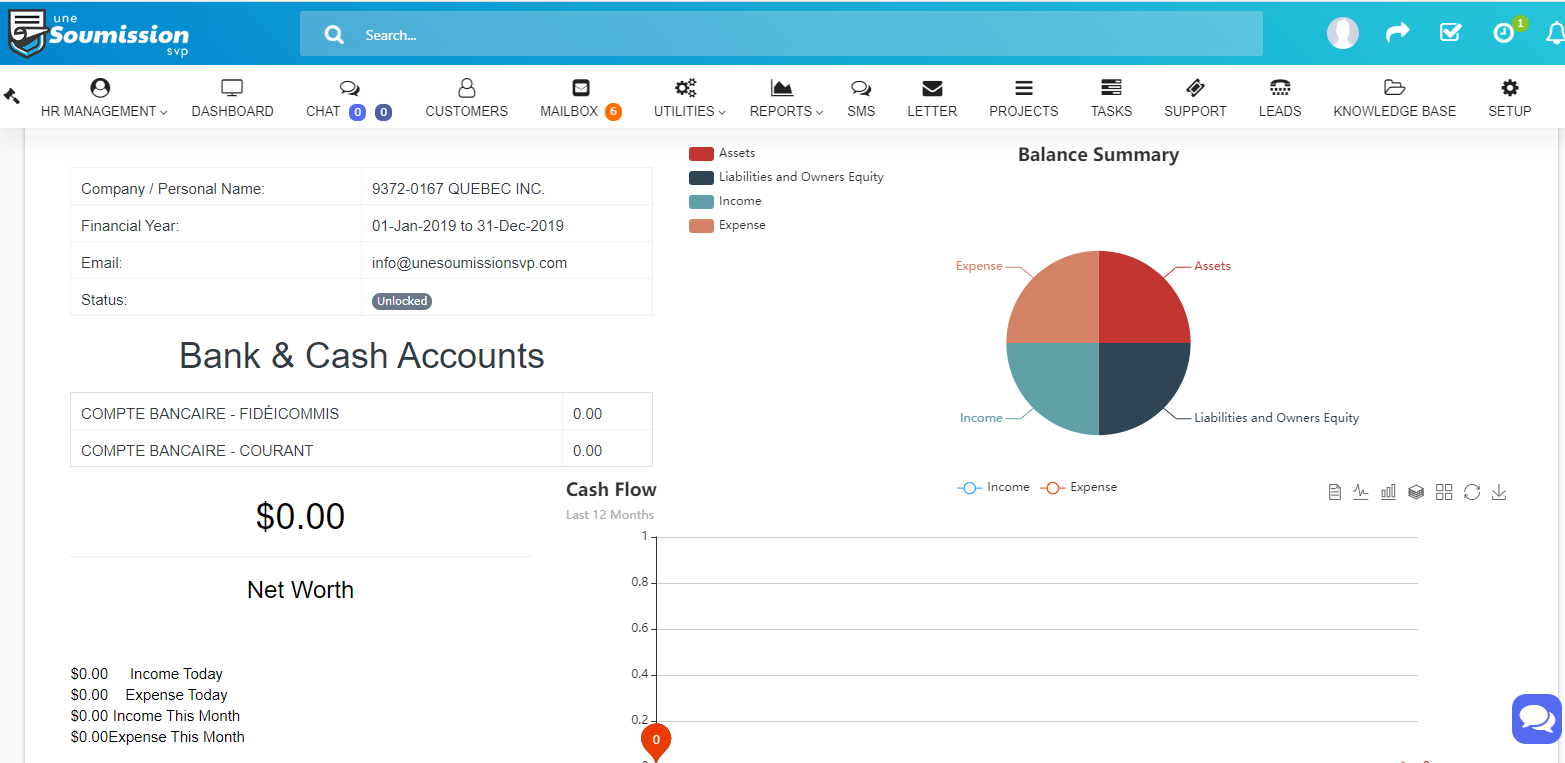Click the gavel icon at left of nav
Screen dimensions: 1565x763
(x=12, y=96)
